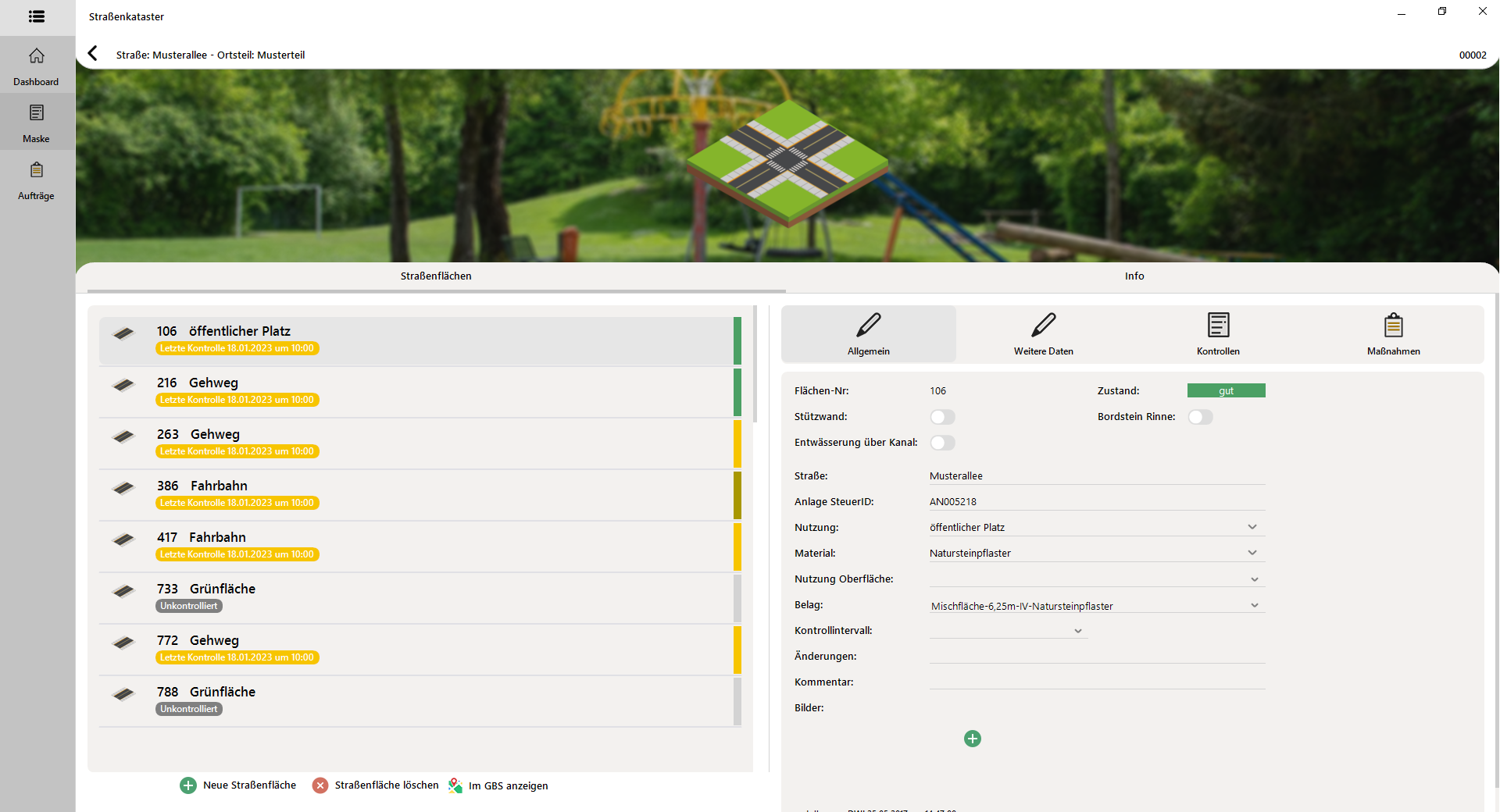Click the green Zustand gut indicator

1226,391
